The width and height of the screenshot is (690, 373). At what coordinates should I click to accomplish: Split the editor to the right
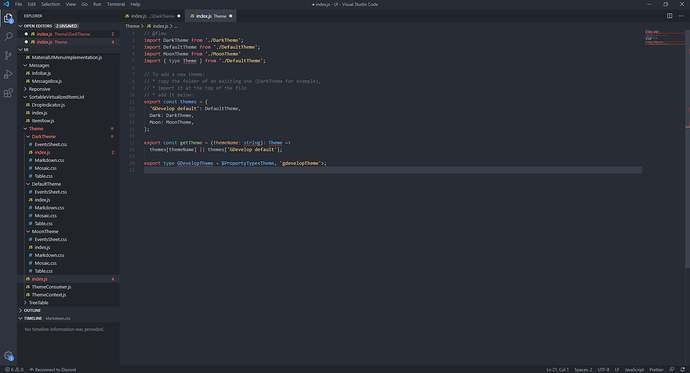coord(669,16)
